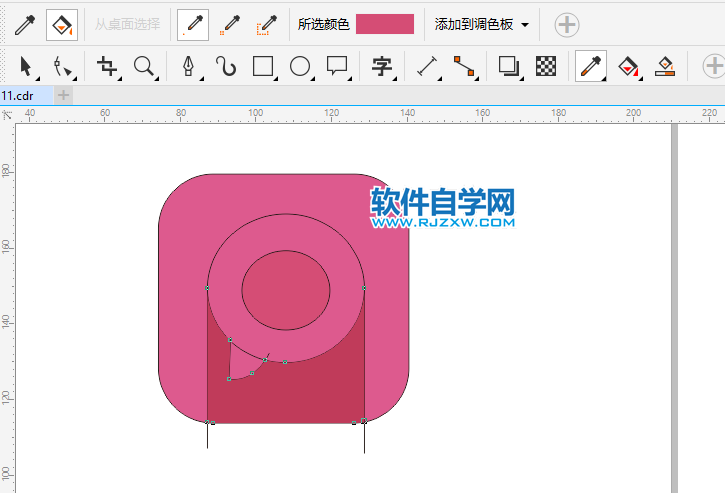Select the Artistic Media curve tool
The width and height of the screenshot is (725, 493).
point(226,67)
